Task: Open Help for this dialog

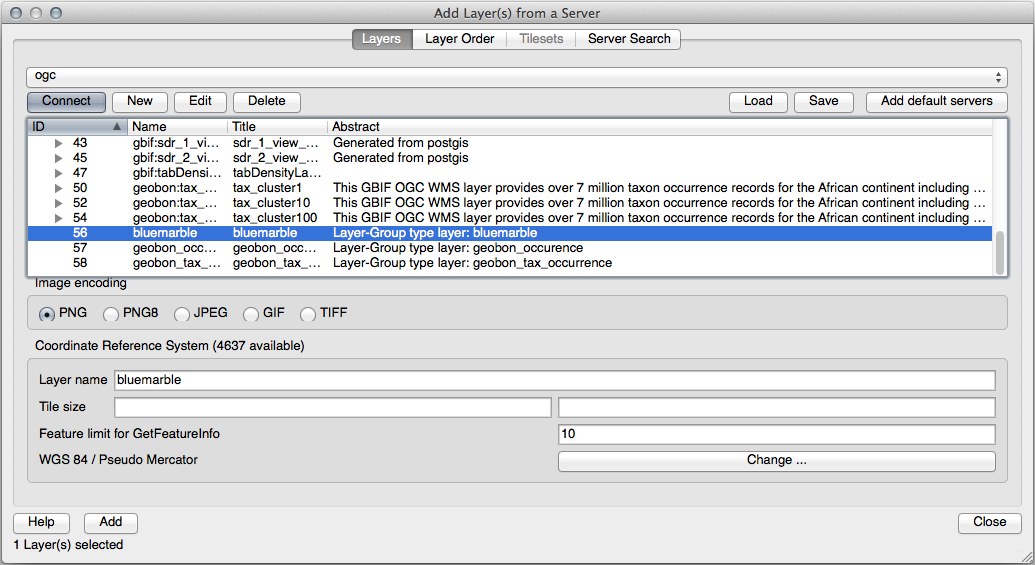Action: (41, 522)
